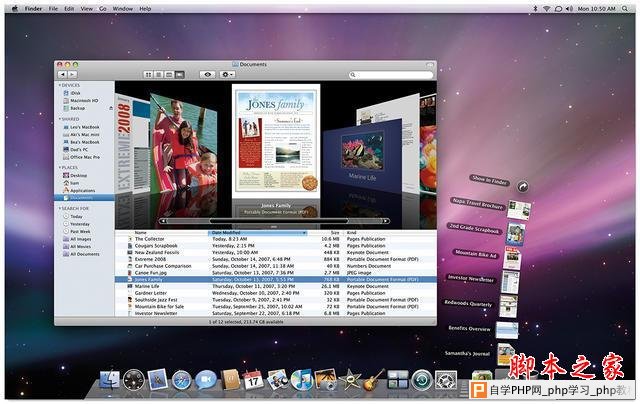The height and width of the screenshot is (404, 640).
Task: Open Macintosh HD in the sidebar
Action: pyautogui.click(x=80, y=100)
